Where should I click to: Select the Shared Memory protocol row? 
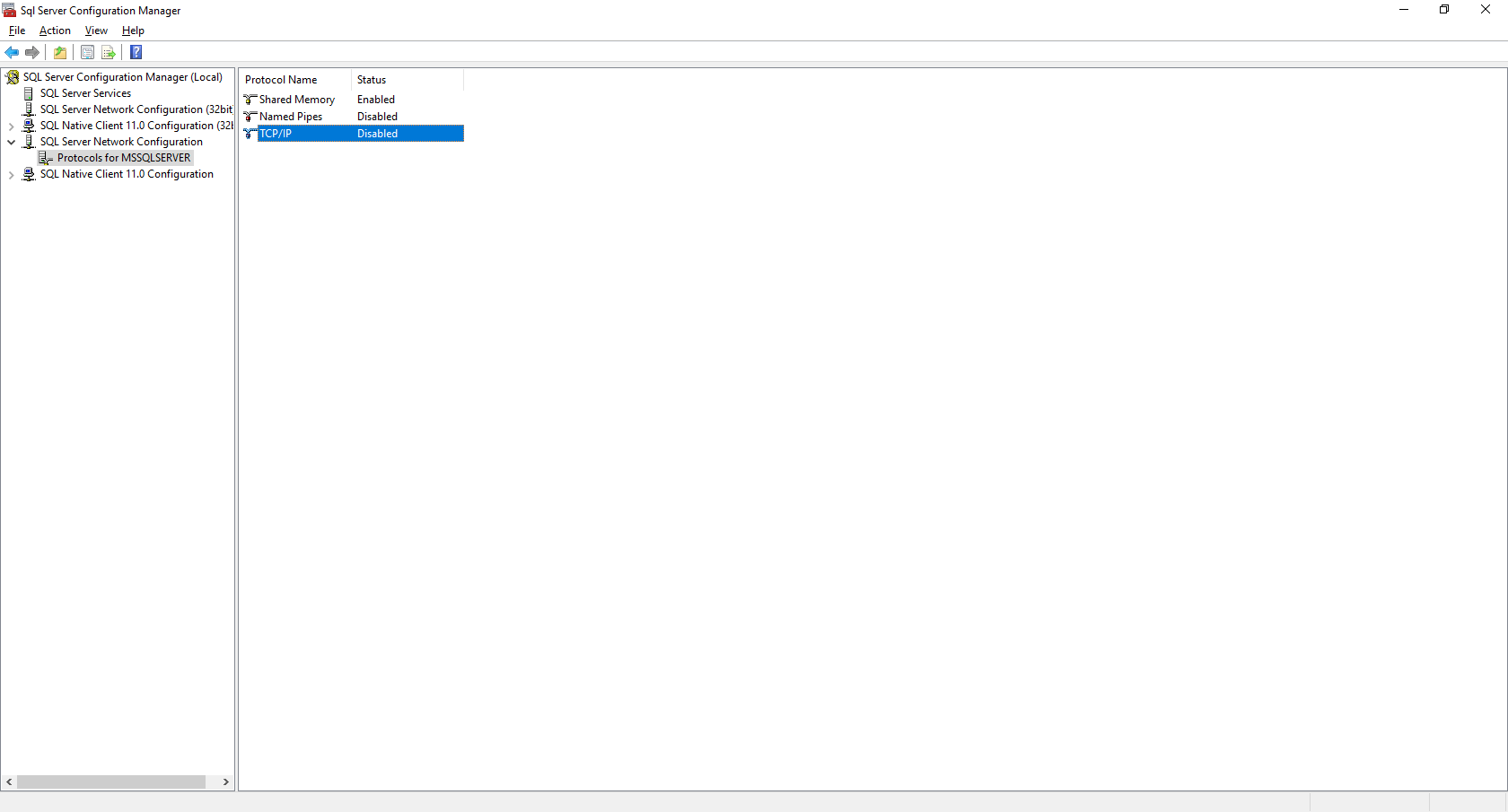click(352, 100)
